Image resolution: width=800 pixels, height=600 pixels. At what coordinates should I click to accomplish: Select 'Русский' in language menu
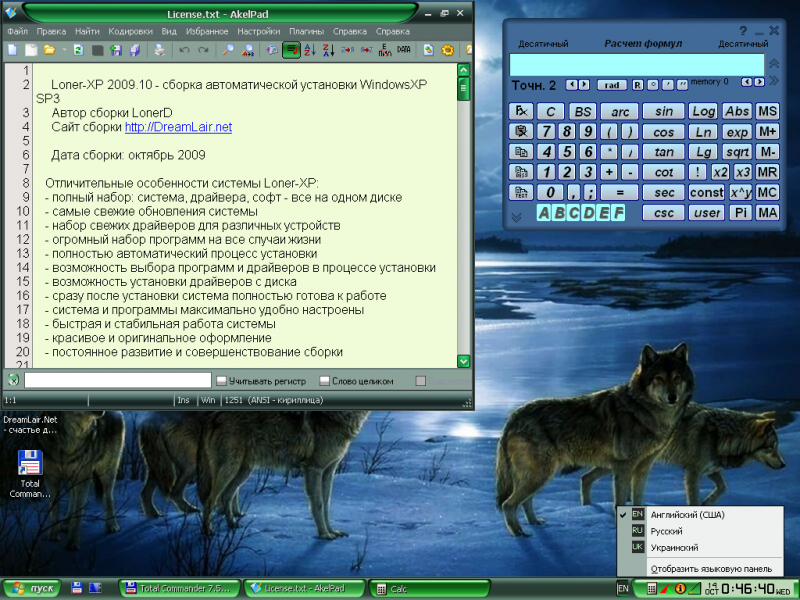click(x=667, y=531)
